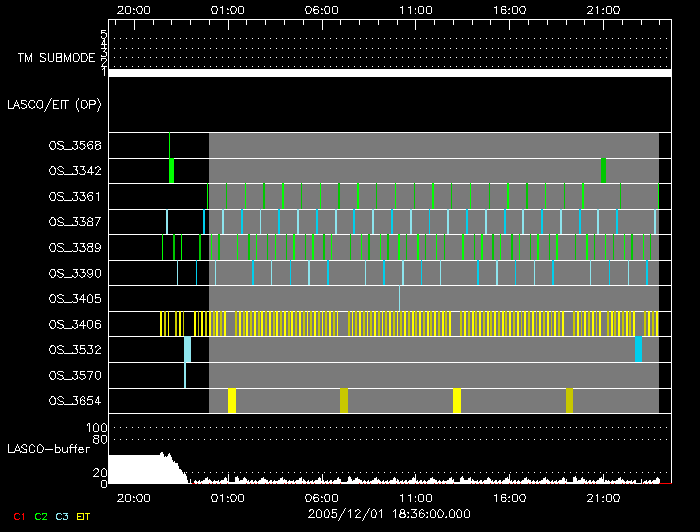Click the OS_3568 row label
The image size is (700, 532).
pos(75,145)
